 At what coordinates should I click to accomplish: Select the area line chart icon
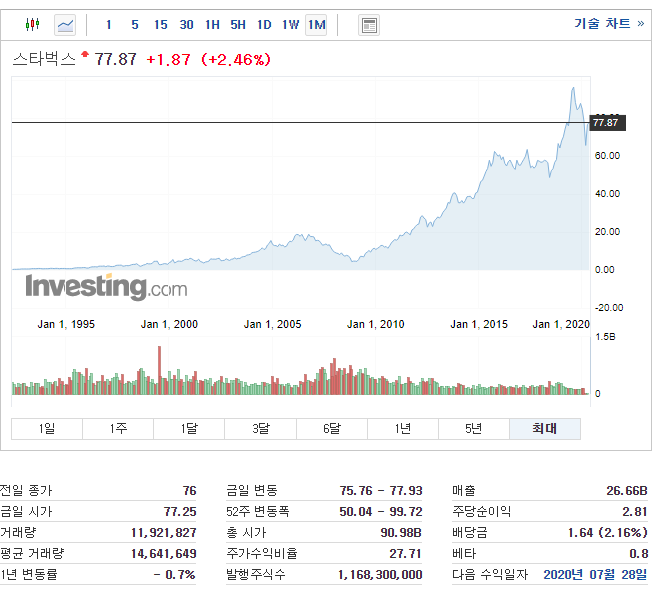pos(65,25)
